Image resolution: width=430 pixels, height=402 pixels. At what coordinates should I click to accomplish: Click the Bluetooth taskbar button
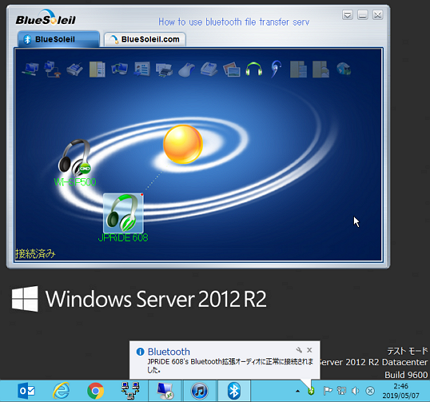click(x=234, y=391)
